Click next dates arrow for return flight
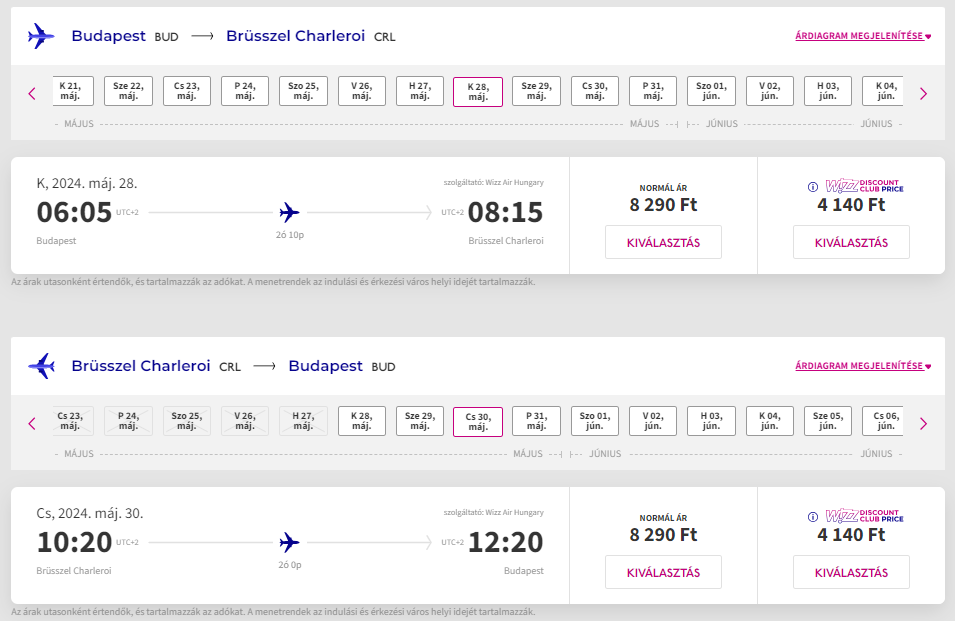This screenshot has height=621, width=955. tap(923, 424)
